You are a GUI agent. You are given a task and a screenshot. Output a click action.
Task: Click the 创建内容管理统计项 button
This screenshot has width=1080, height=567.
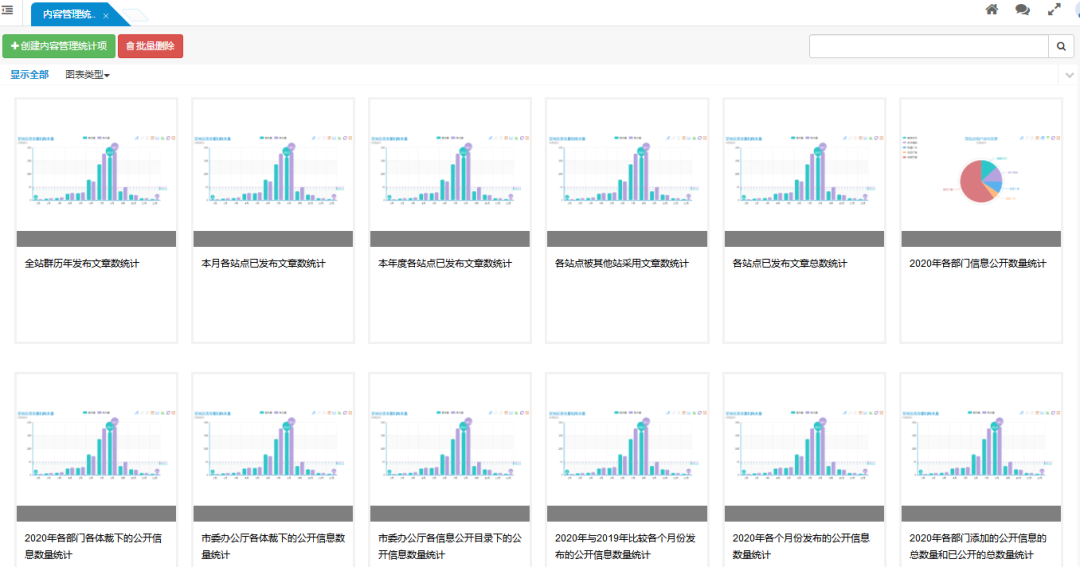coord(59,47)
